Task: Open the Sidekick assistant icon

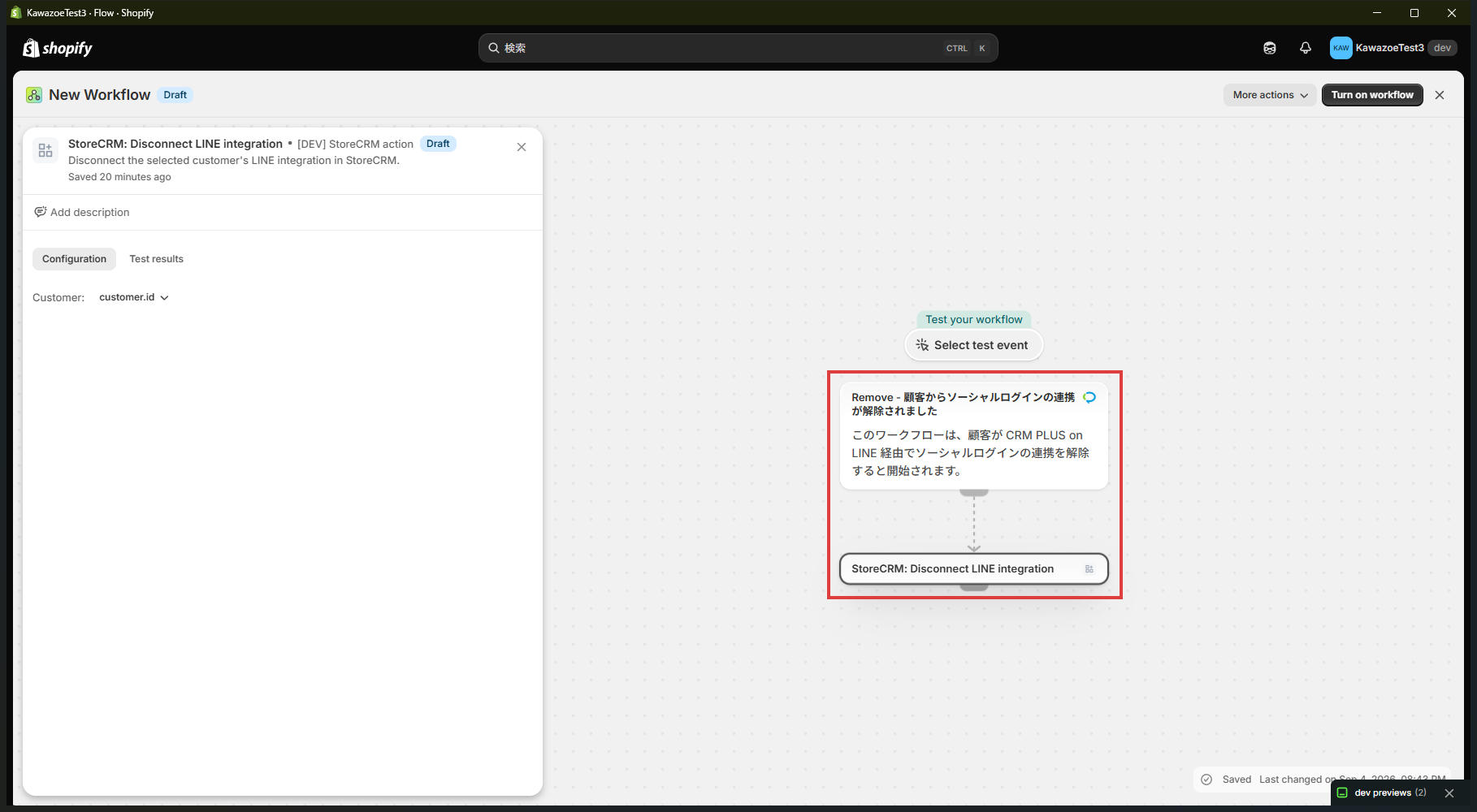Action: 1270,48
